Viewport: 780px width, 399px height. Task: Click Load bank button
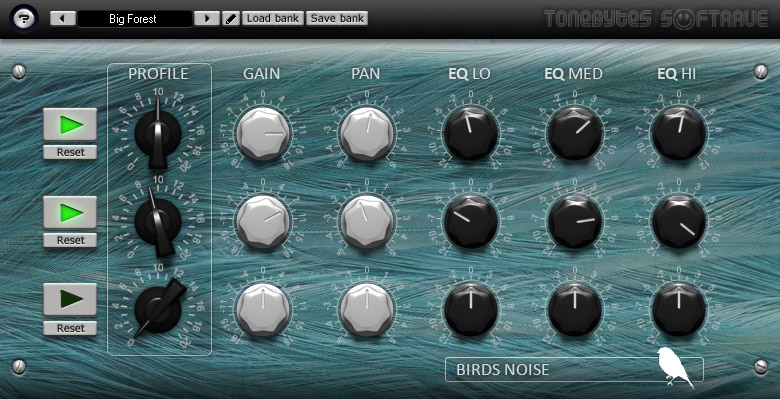click(x=273, y=18)
